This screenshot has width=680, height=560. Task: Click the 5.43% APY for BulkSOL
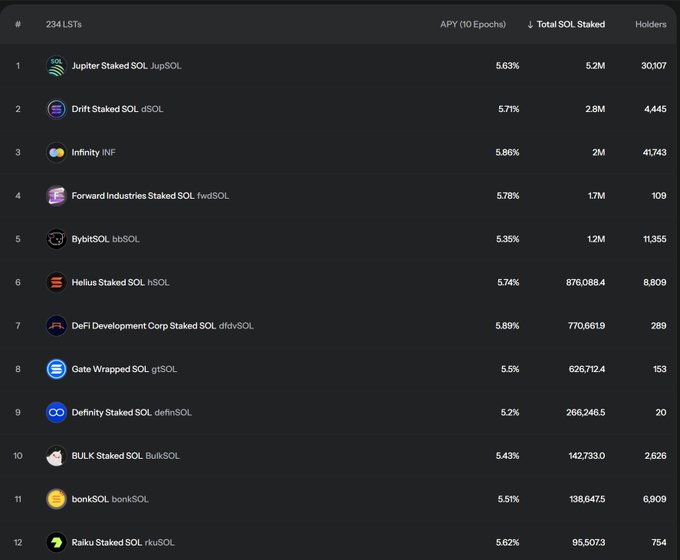click(507, 456)
